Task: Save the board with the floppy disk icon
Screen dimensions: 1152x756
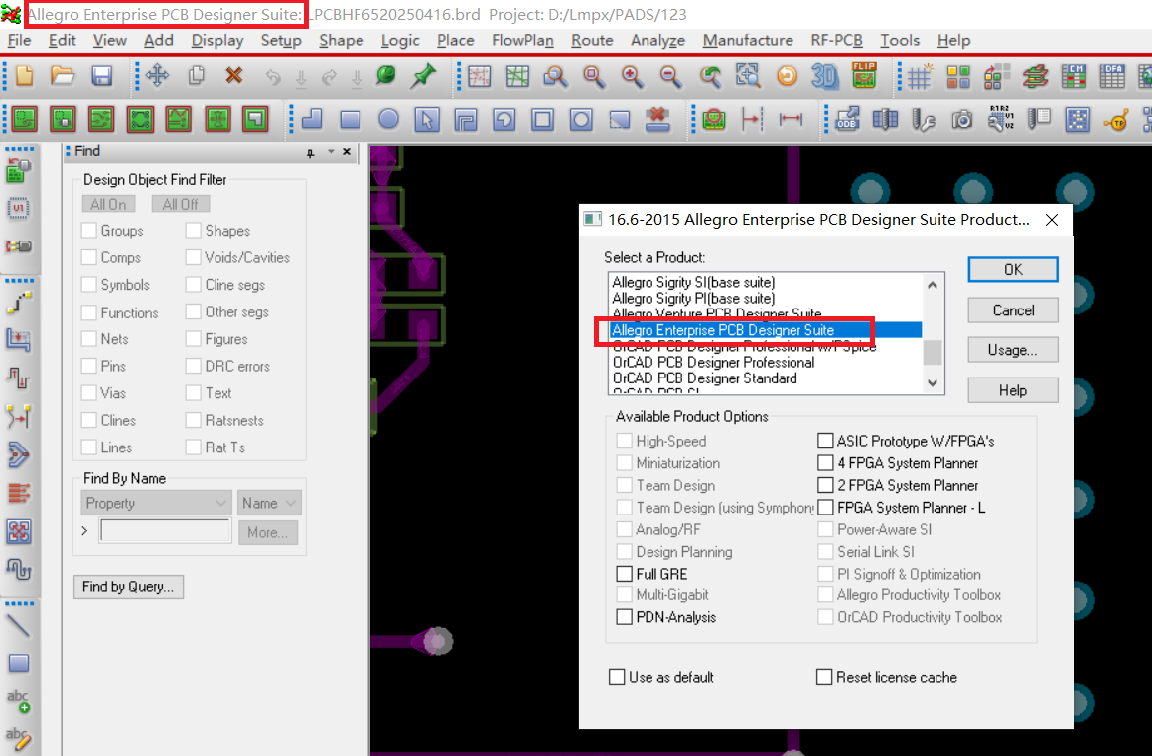Action: tap(101, 76)
